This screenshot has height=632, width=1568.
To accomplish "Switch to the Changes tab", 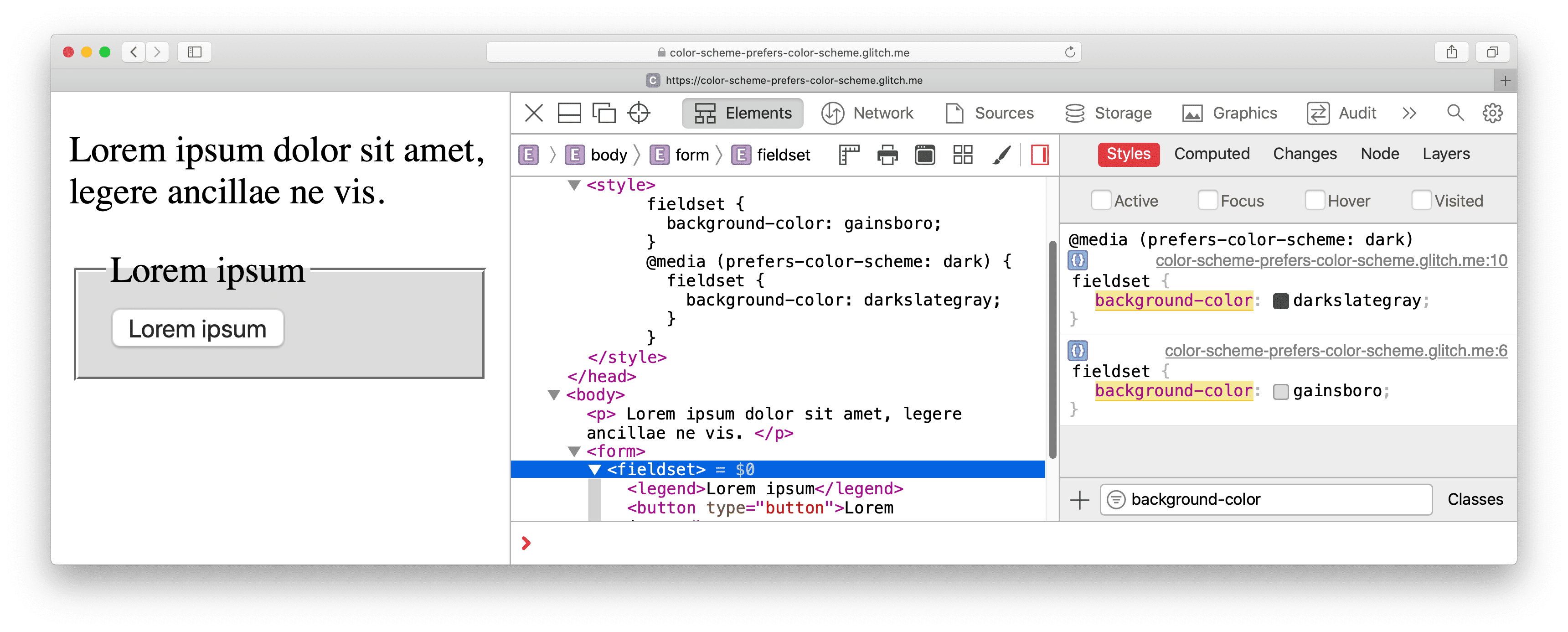I will 1303,154.
